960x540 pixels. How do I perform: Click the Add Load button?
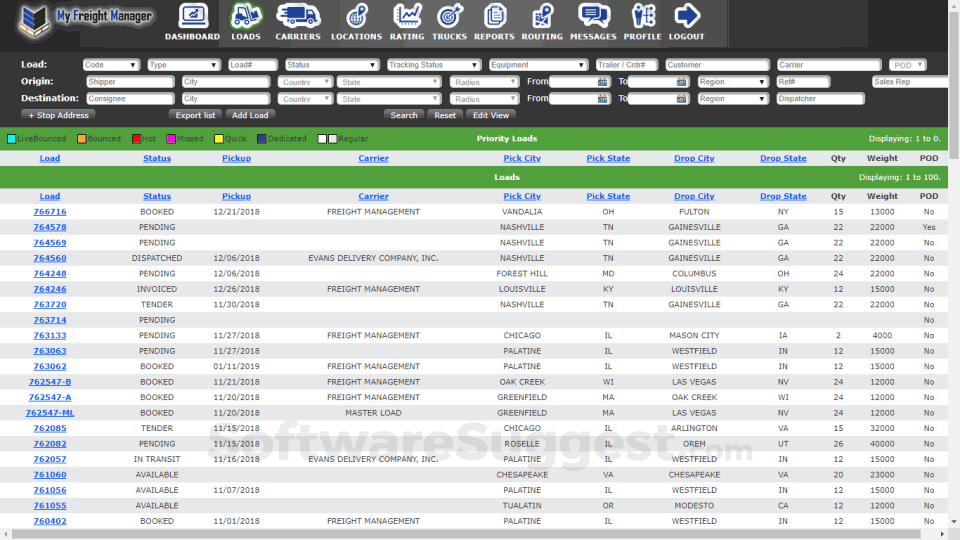click(x=250, y=115)
